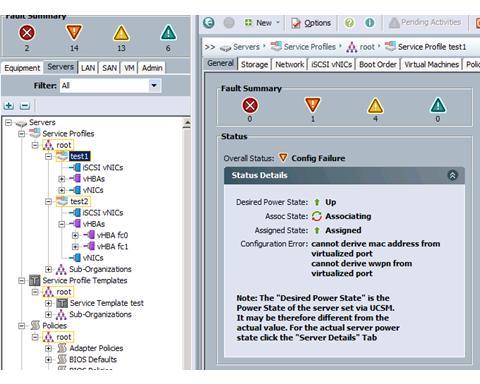Click the green back navigation arrow icon
The image size is (480, 384).
209,23
